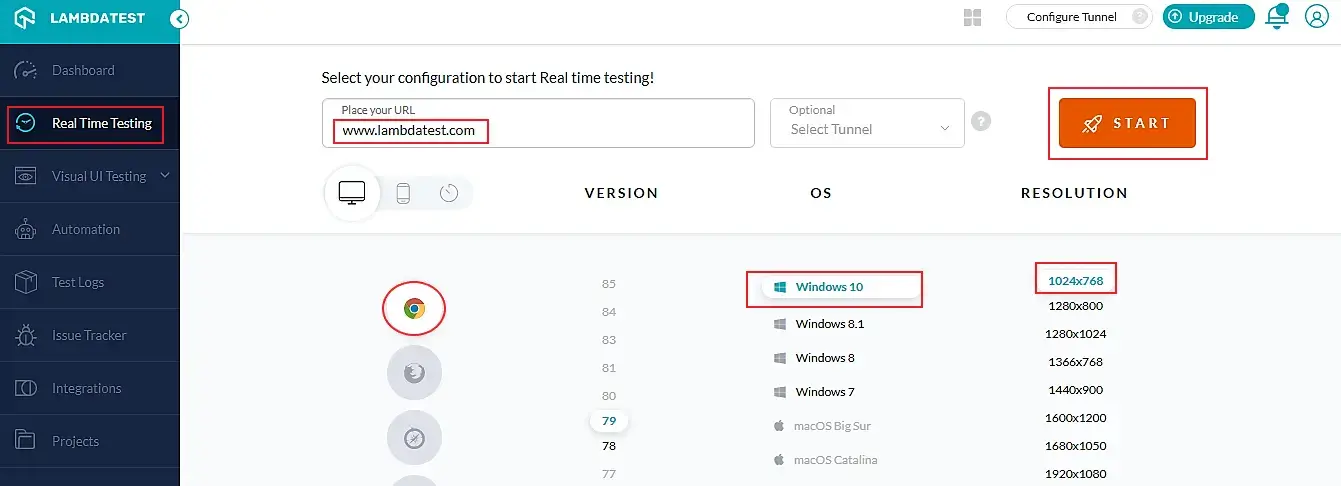Select the Firefox browser icon
This screenshot has width=1341, height=486.
[414, 373]
